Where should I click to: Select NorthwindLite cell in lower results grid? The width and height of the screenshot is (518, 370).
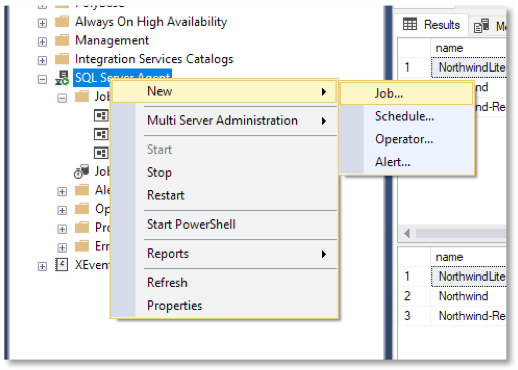(468, 276)
